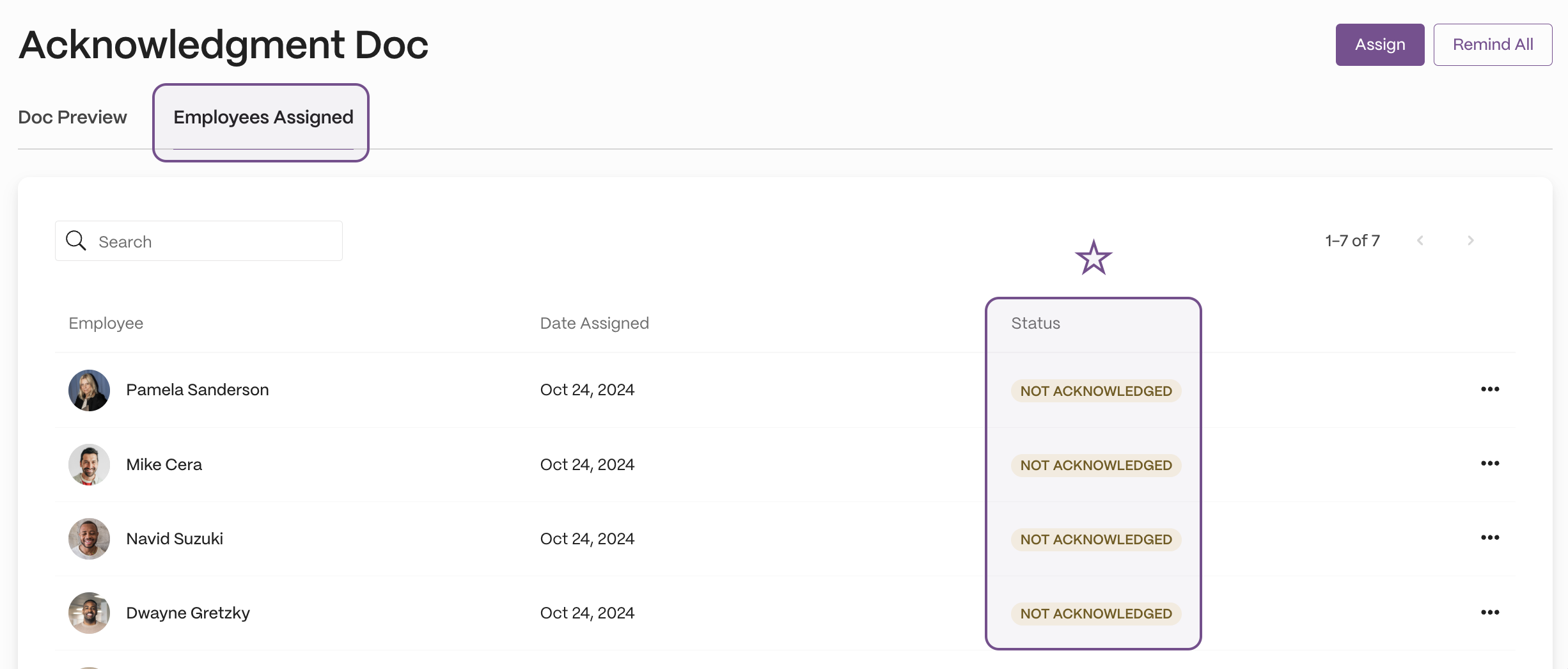Select the name Mike Cera
The width and height of the screenshot is (1568, 669).
tap(164, 464)
